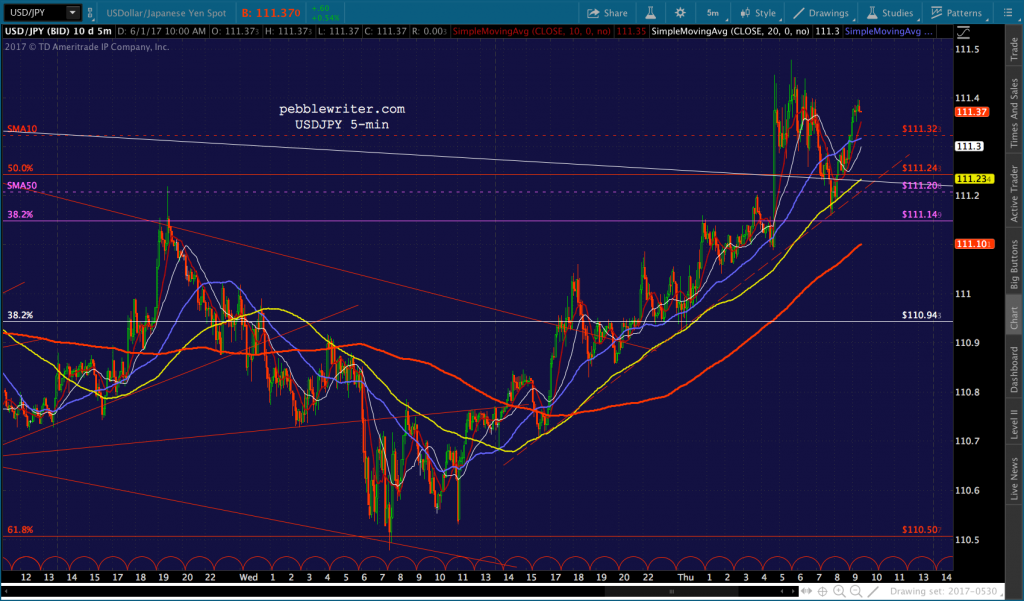Click the $111.32 price level label

(x=921, y=129)
